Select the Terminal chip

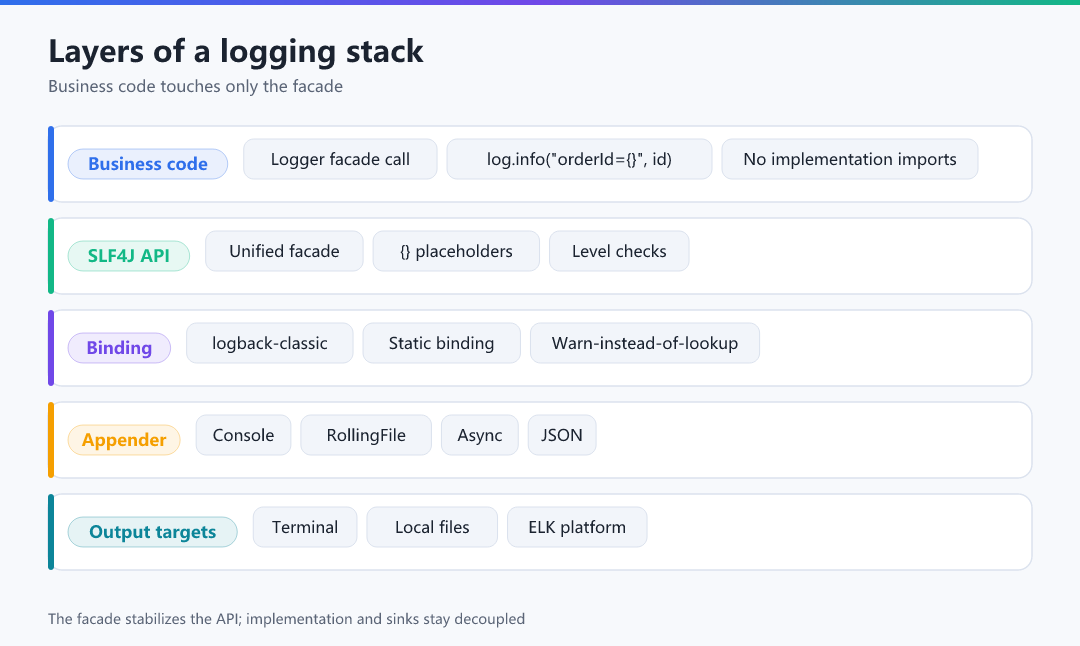305,528
